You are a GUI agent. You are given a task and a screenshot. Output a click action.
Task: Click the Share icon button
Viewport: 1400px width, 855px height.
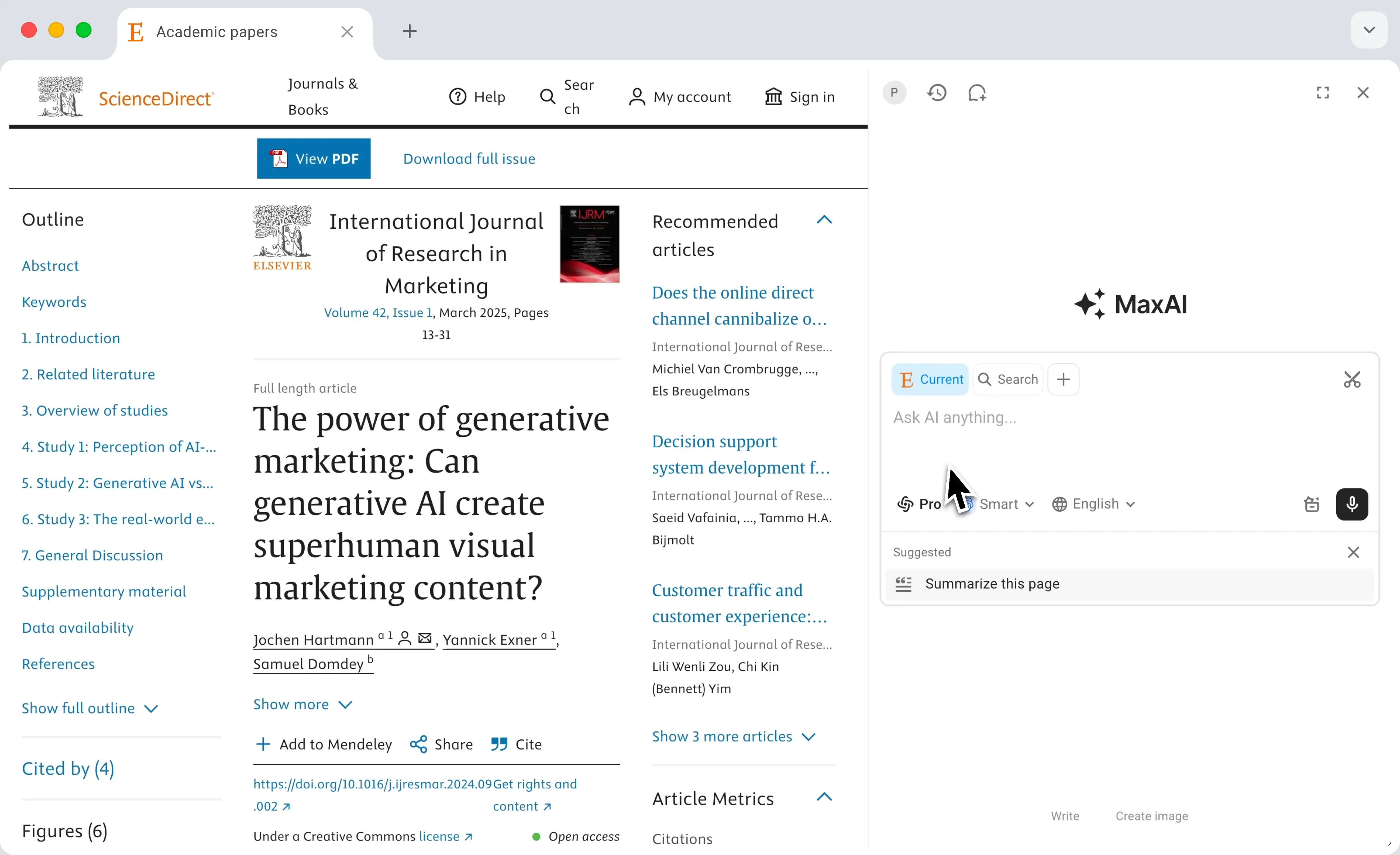441,744
